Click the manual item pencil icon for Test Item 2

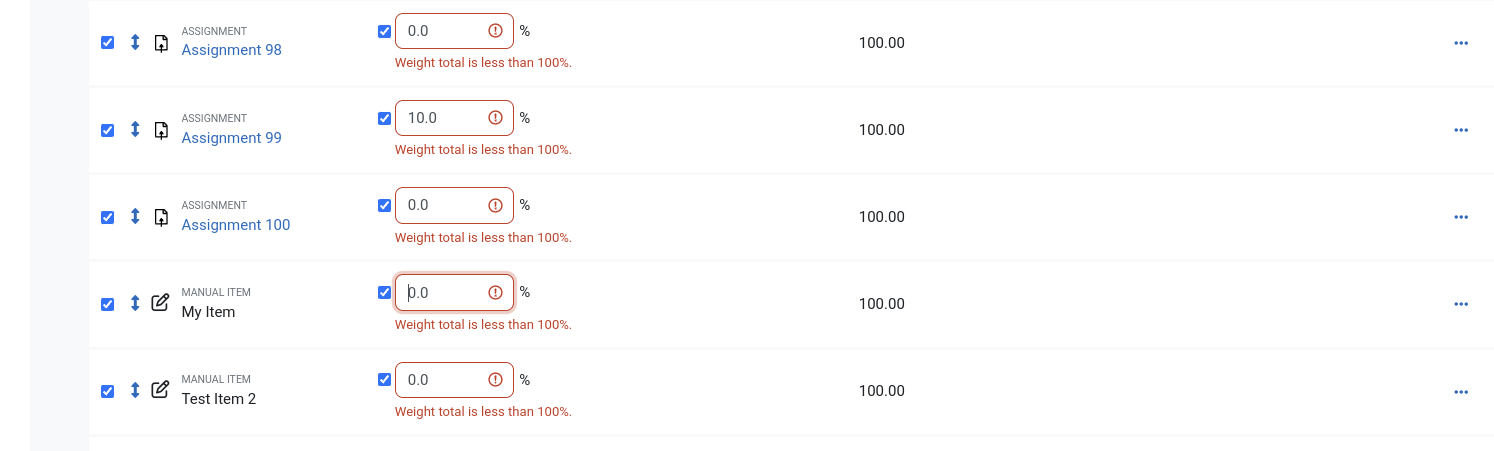point(160,390)
